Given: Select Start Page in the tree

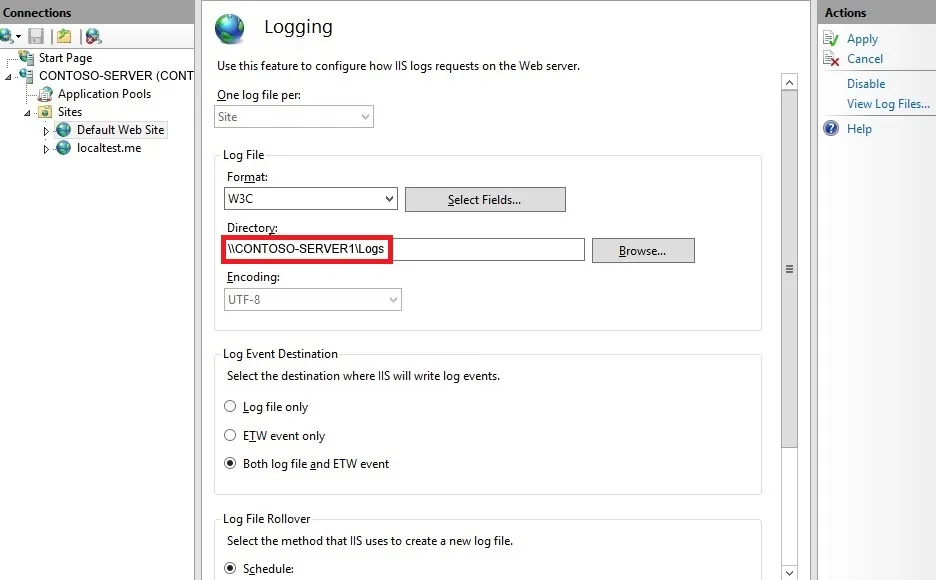Looking at the screenshot, I should pos(66,57).
